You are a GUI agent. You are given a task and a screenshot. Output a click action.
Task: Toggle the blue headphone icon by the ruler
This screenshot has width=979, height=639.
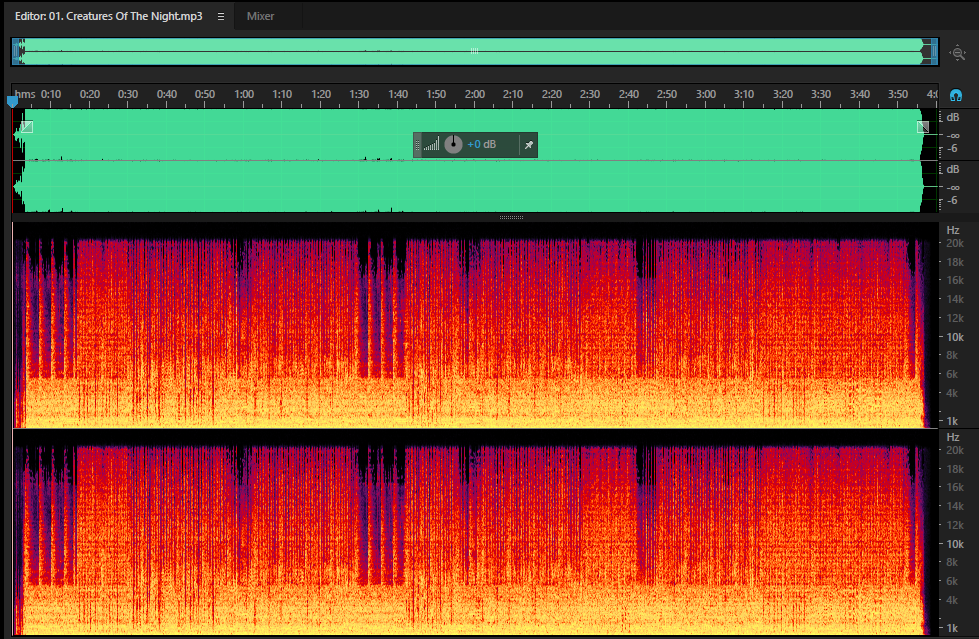pos(956,96)
